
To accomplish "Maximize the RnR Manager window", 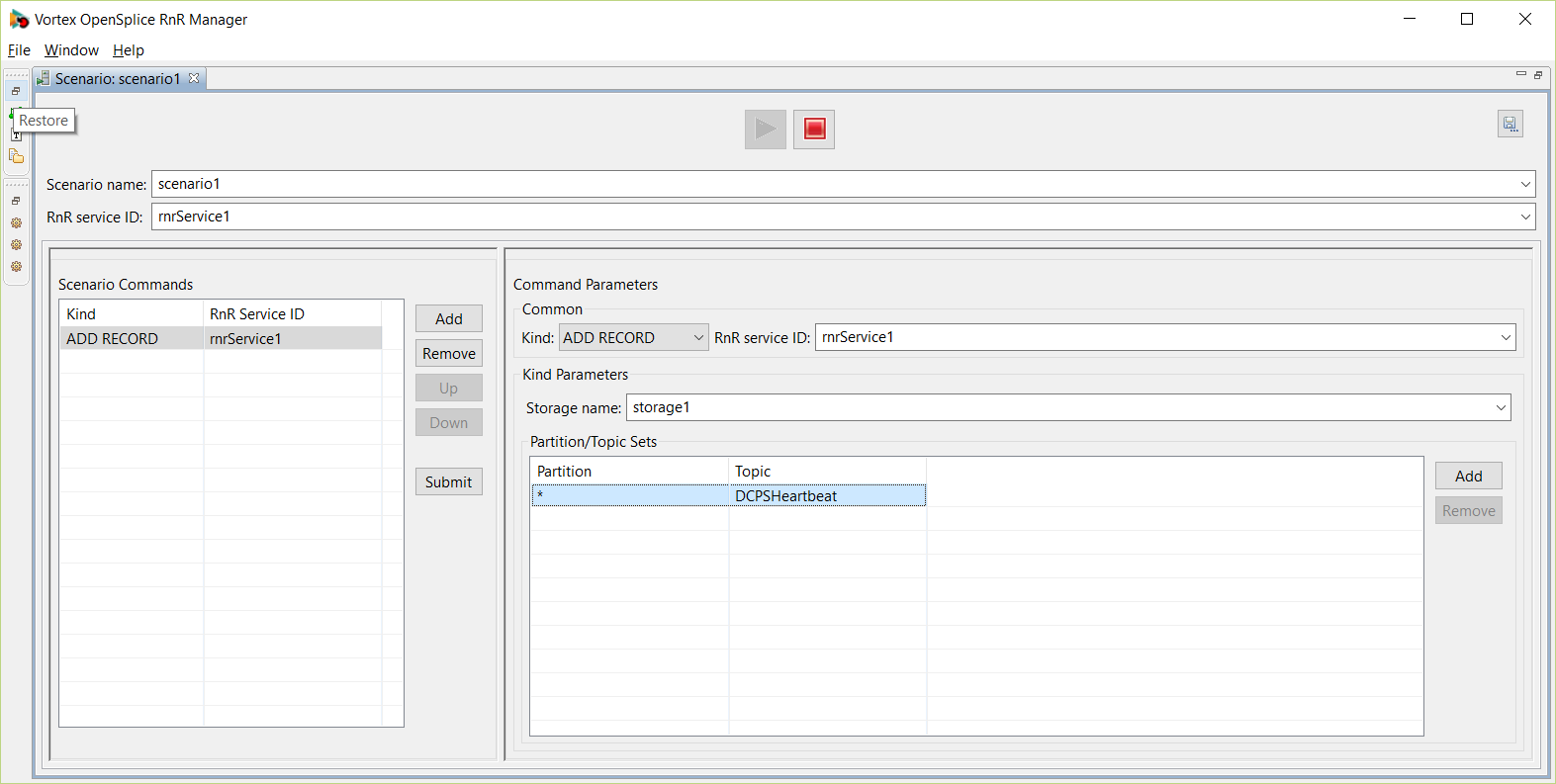I will click(x=1467, y=19).
